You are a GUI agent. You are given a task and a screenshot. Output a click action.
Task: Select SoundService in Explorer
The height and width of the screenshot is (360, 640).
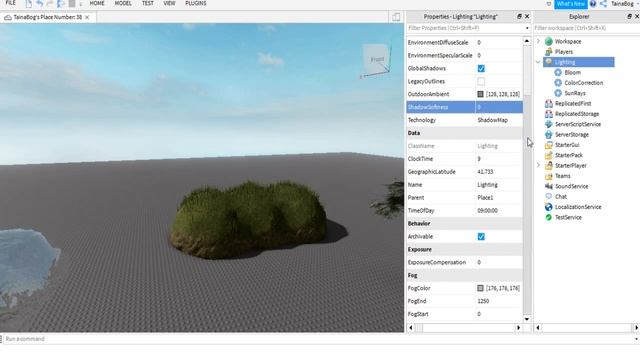[571, 186]
